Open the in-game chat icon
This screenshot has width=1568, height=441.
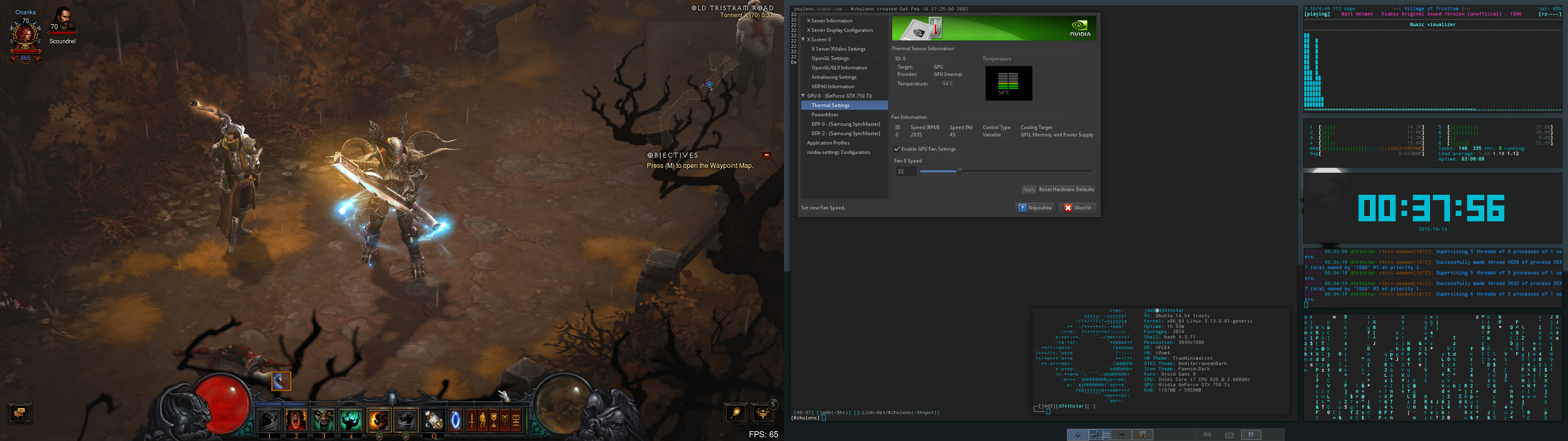pos(19,413)
